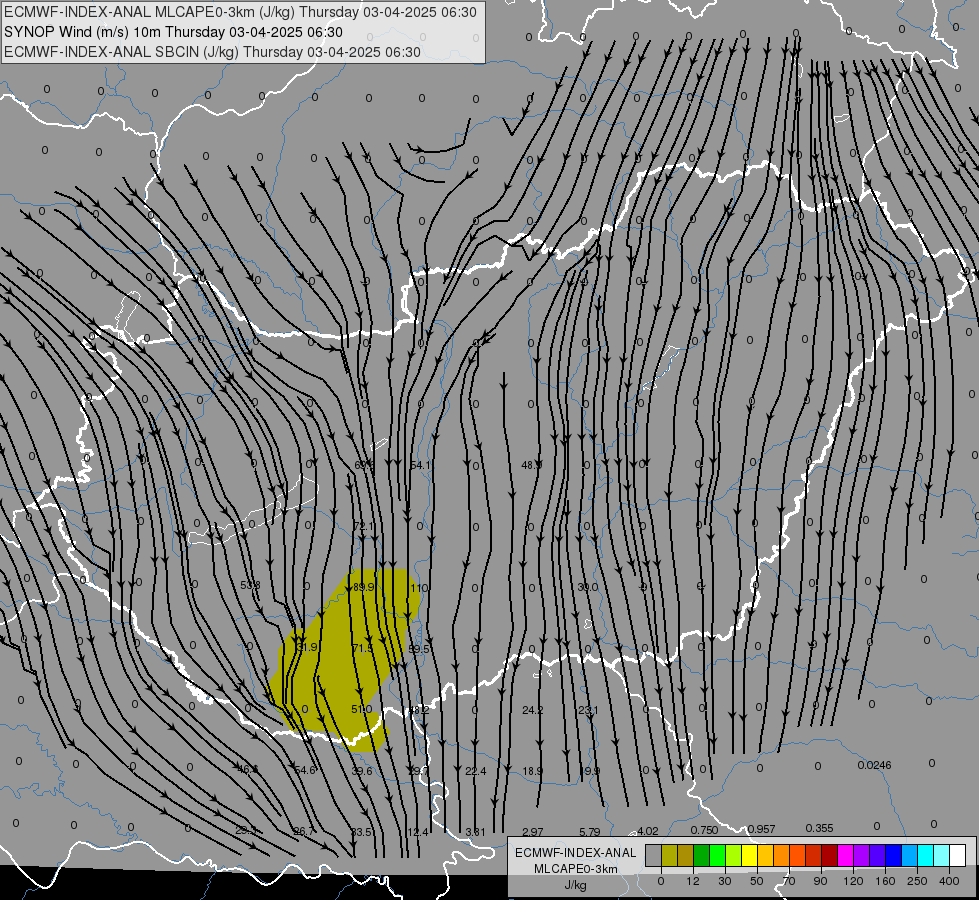
Task: Pick the dark red legend swatch
Action: click(829, 855)
